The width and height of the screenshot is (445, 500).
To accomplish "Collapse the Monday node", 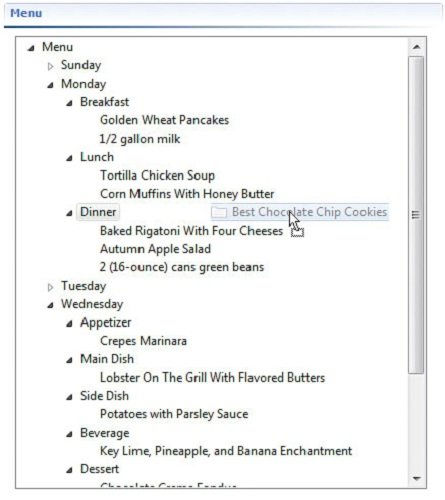I will click(50, 85).
